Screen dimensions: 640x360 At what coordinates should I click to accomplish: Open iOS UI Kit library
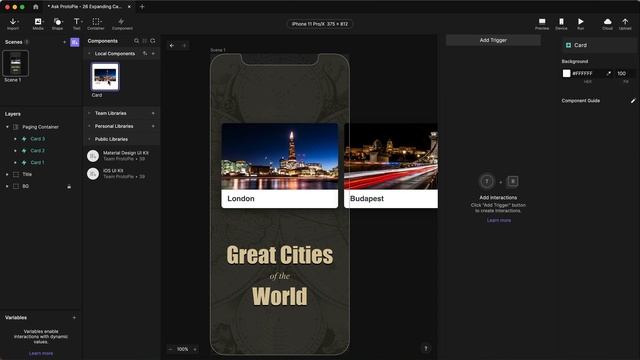click(x=122, y=173)
